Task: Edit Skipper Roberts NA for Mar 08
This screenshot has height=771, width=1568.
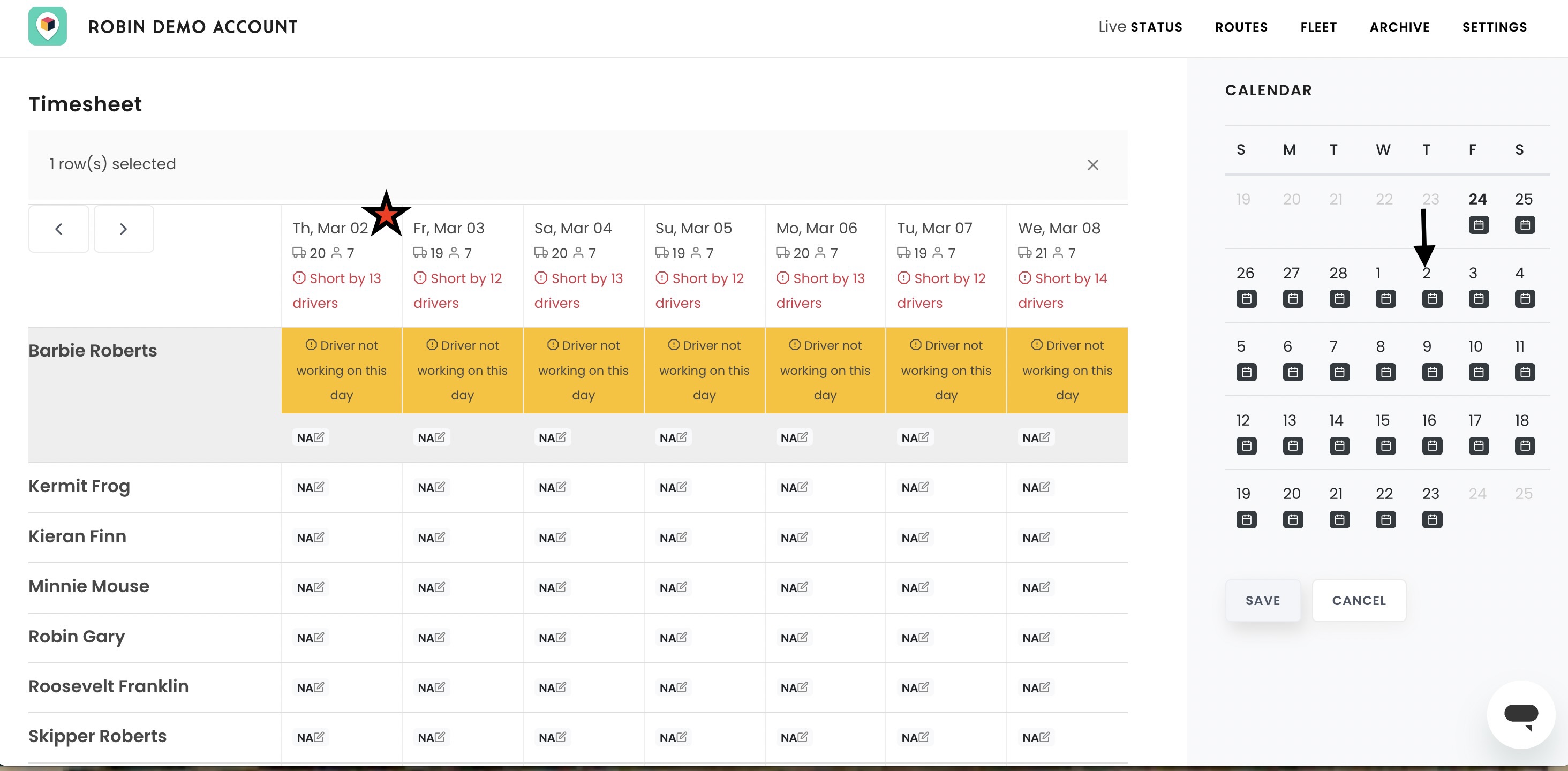Action: tap(1036, 737)
